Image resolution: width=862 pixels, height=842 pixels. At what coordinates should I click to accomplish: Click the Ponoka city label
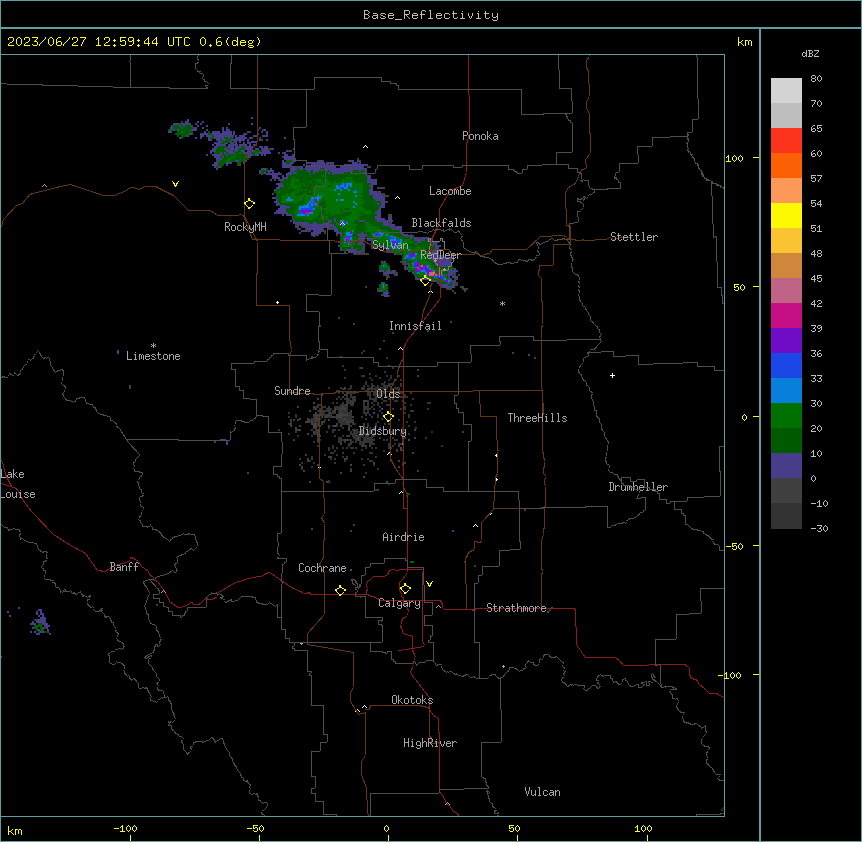click(x=480, y=136)
